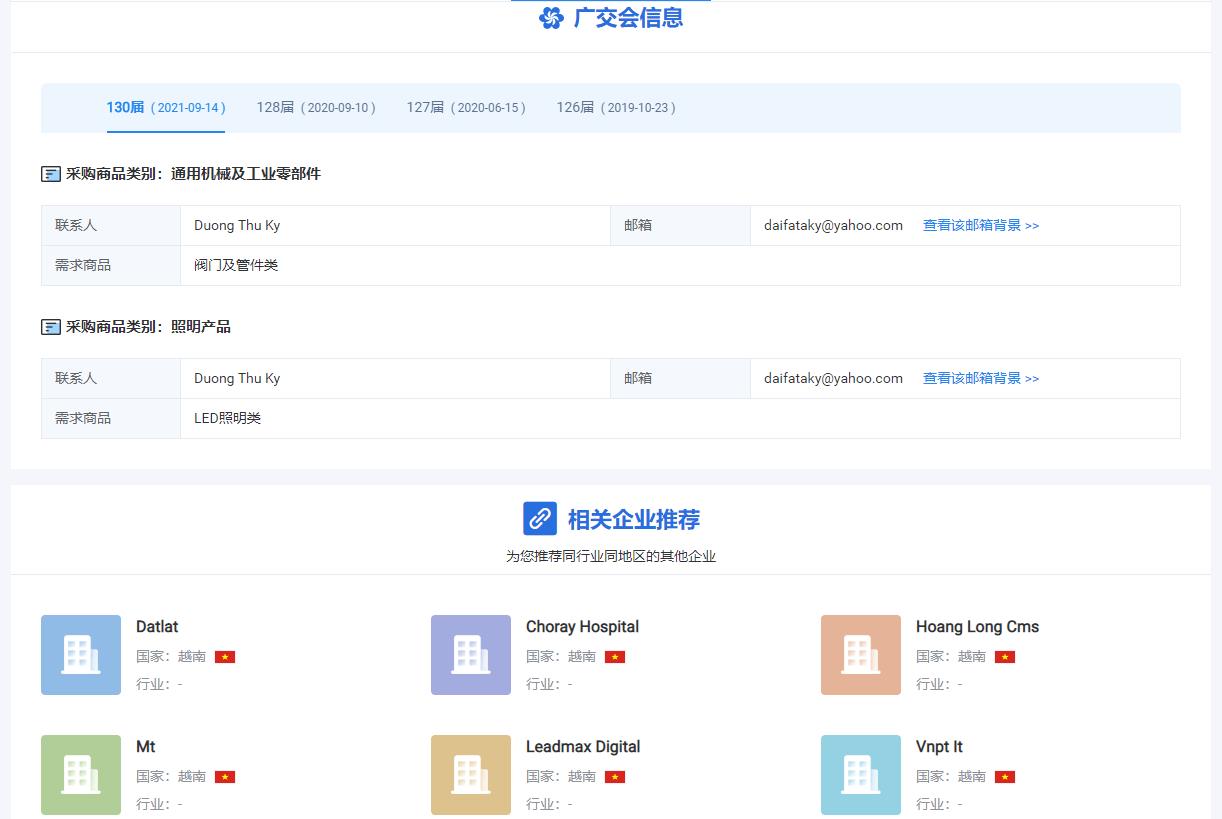
Task: Click Duong Thu Ky in the 阀门及管件类 table
Action: tap(237, 226)
